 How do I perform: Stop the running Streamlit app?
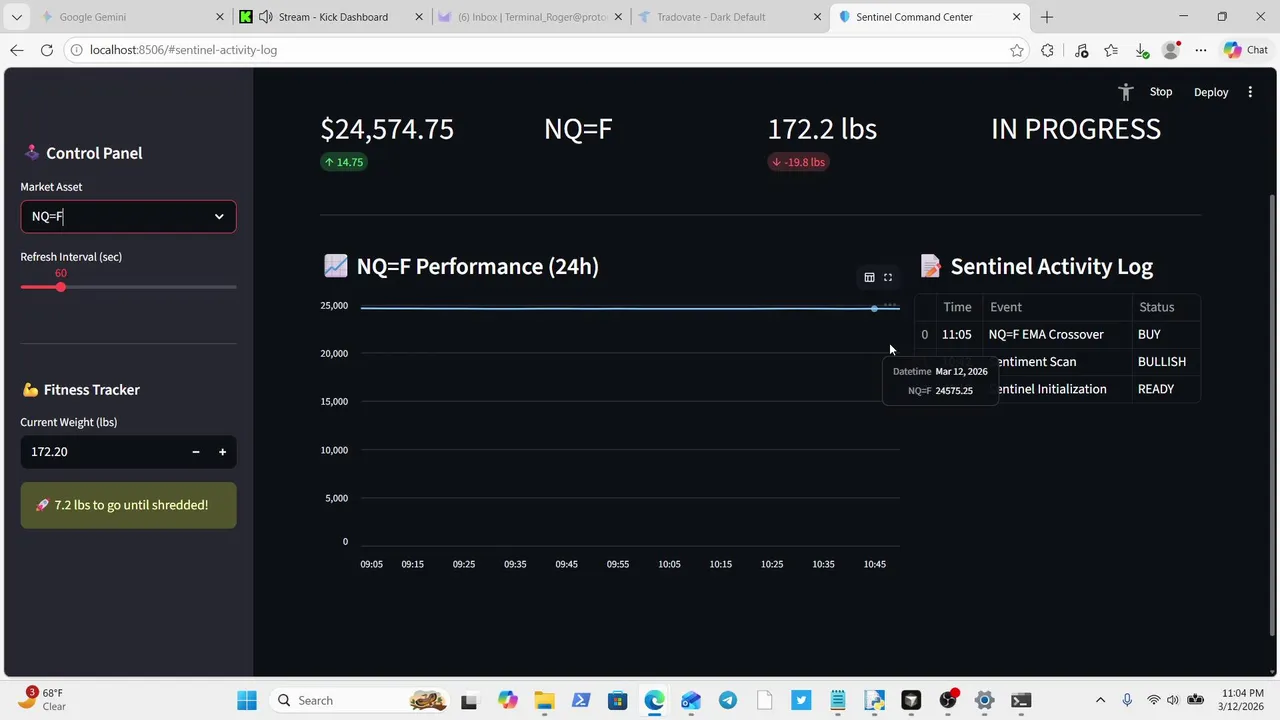(1161, 92)
